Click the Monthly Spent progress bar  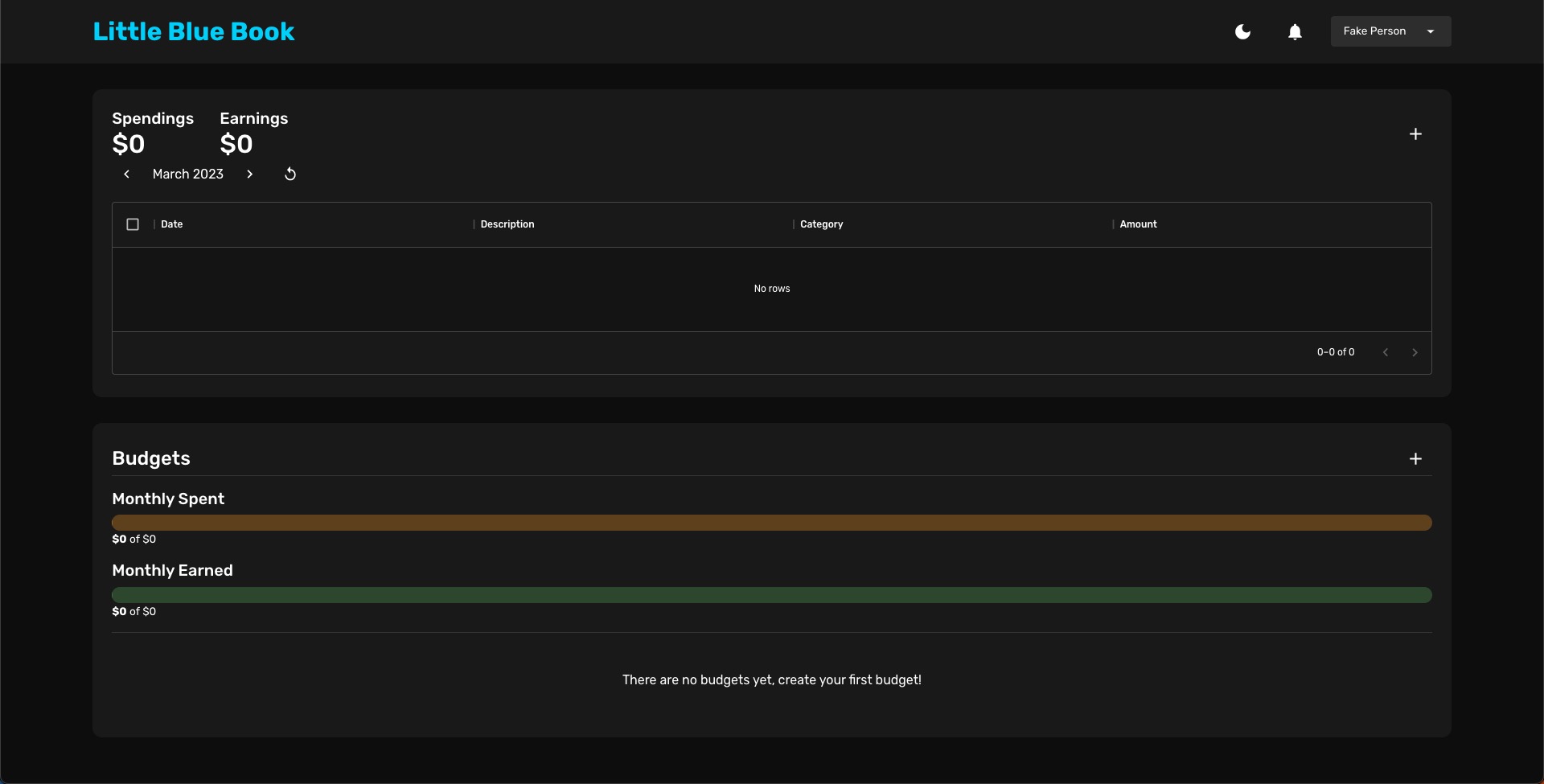[x=771, y=523]
